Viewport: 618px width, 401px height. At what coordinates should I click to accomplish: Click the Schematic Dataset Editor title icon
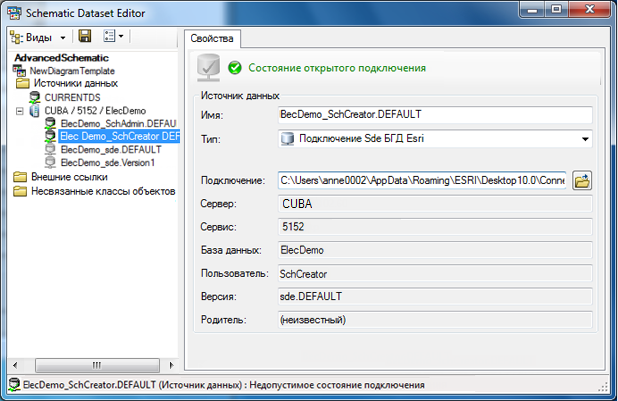point(14,13)
